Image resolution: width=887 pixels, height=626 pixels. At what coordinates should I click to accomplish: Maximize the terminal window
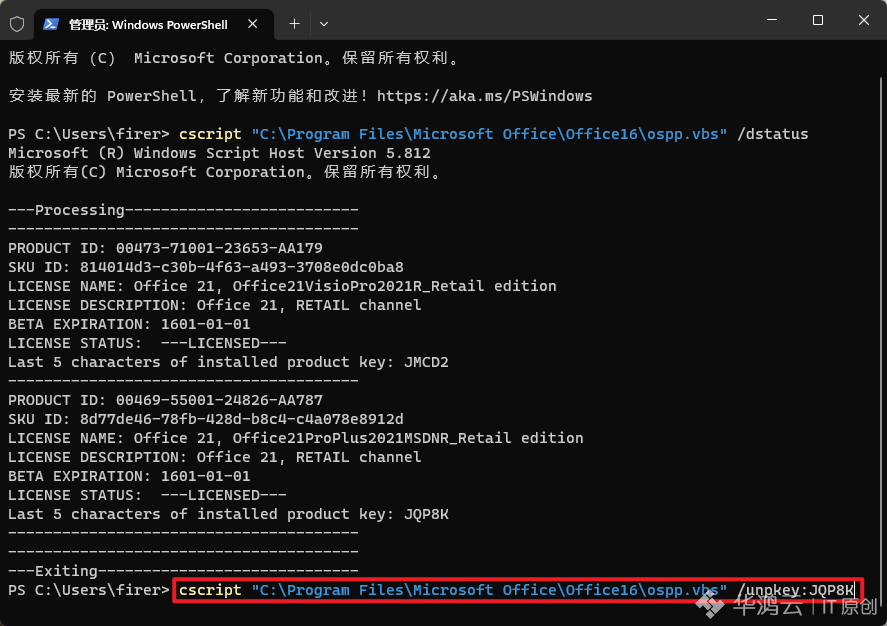pyautogui.click(x=817, y=20)
